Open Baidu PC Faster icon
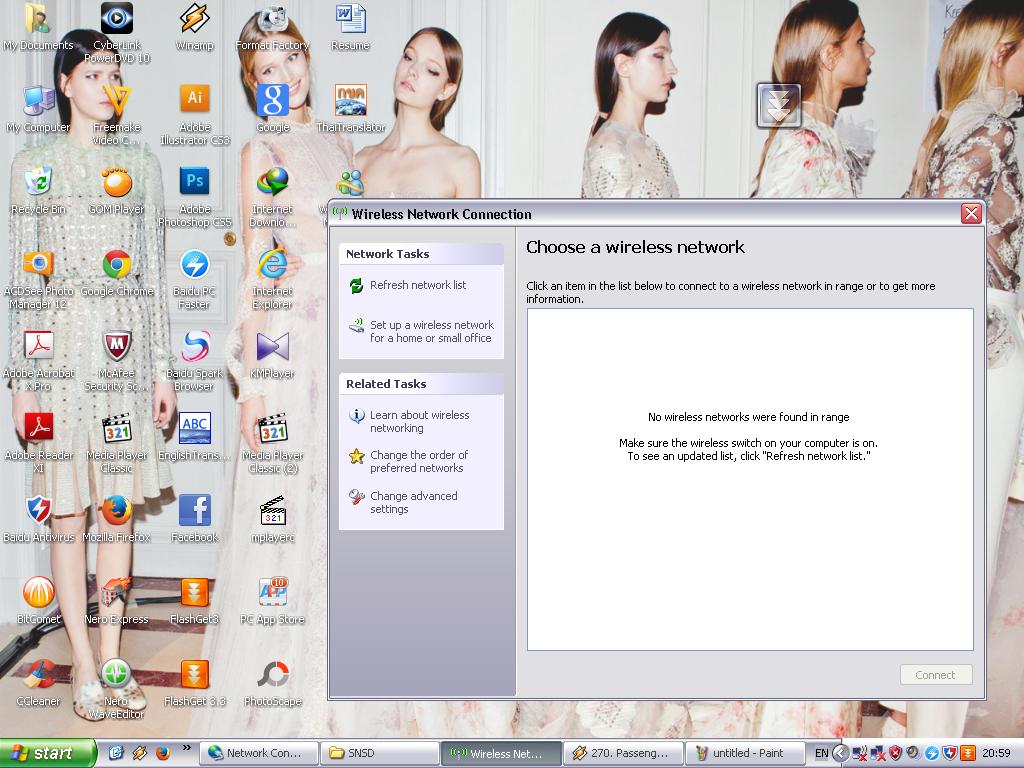Viewport: 1024px width, 768px height. point(195,280)
